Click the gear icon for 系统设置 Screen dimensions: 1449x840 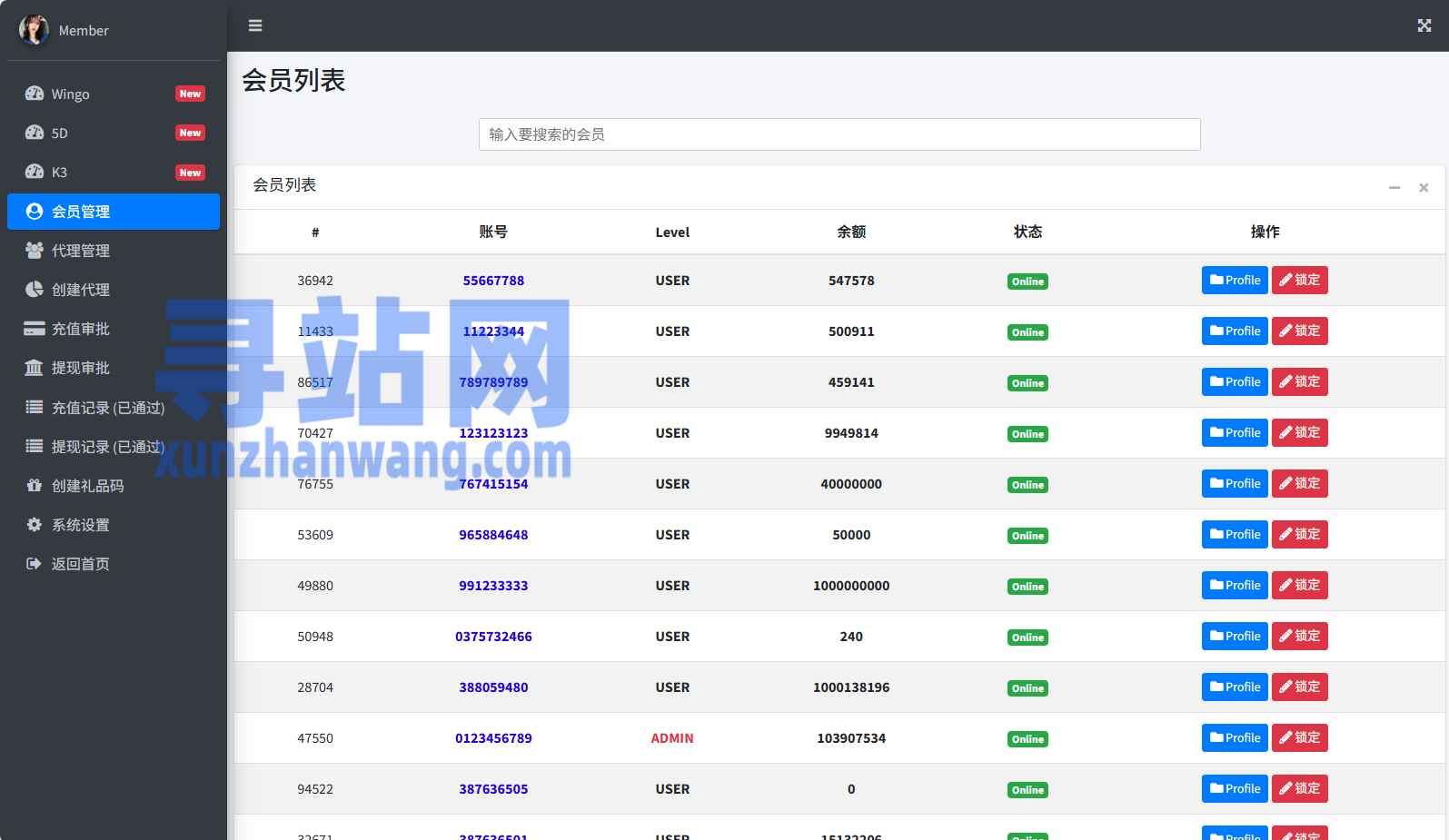click(x=35, y=525)
